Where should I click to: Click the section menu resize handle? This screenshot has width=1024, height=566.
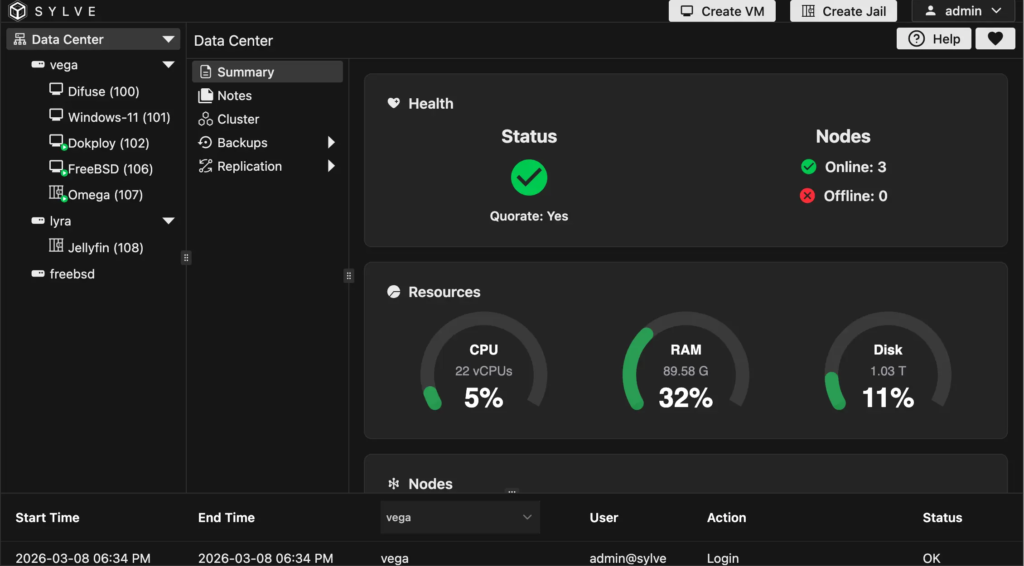click(x=349, y=275)
